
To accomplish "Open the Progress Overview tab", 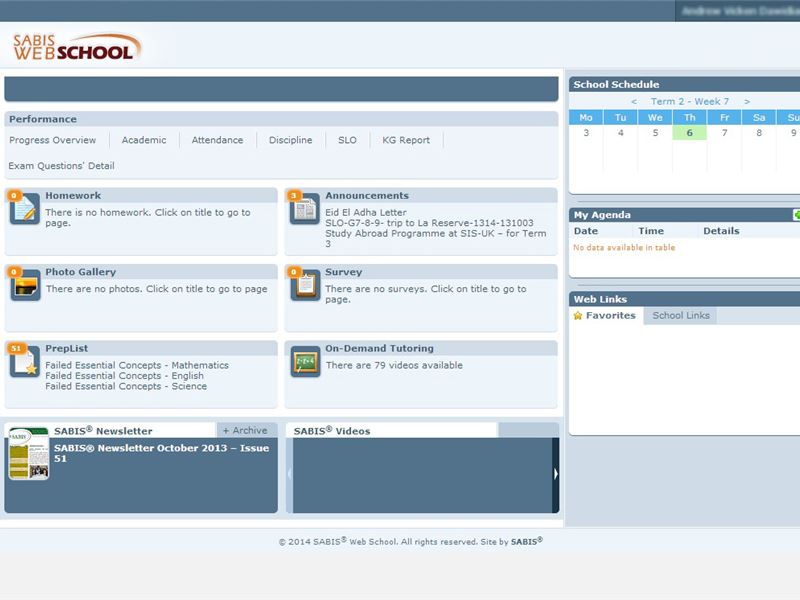I will (x=53, y=140).
